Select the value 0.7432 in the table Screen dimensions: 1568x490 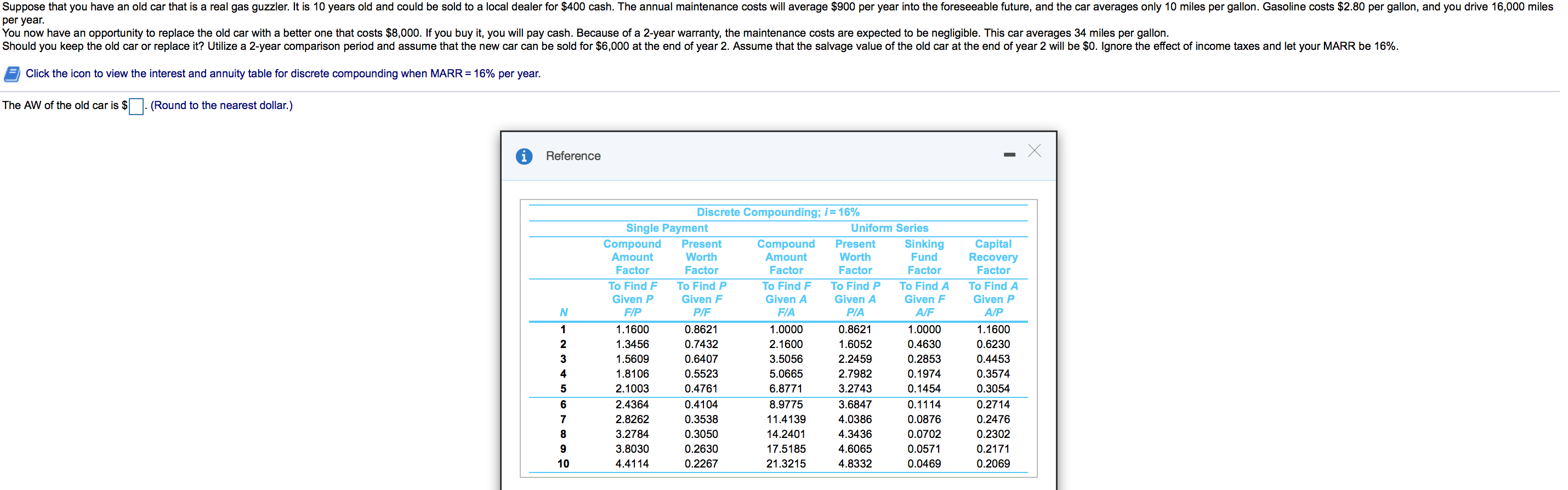point(701,345)
